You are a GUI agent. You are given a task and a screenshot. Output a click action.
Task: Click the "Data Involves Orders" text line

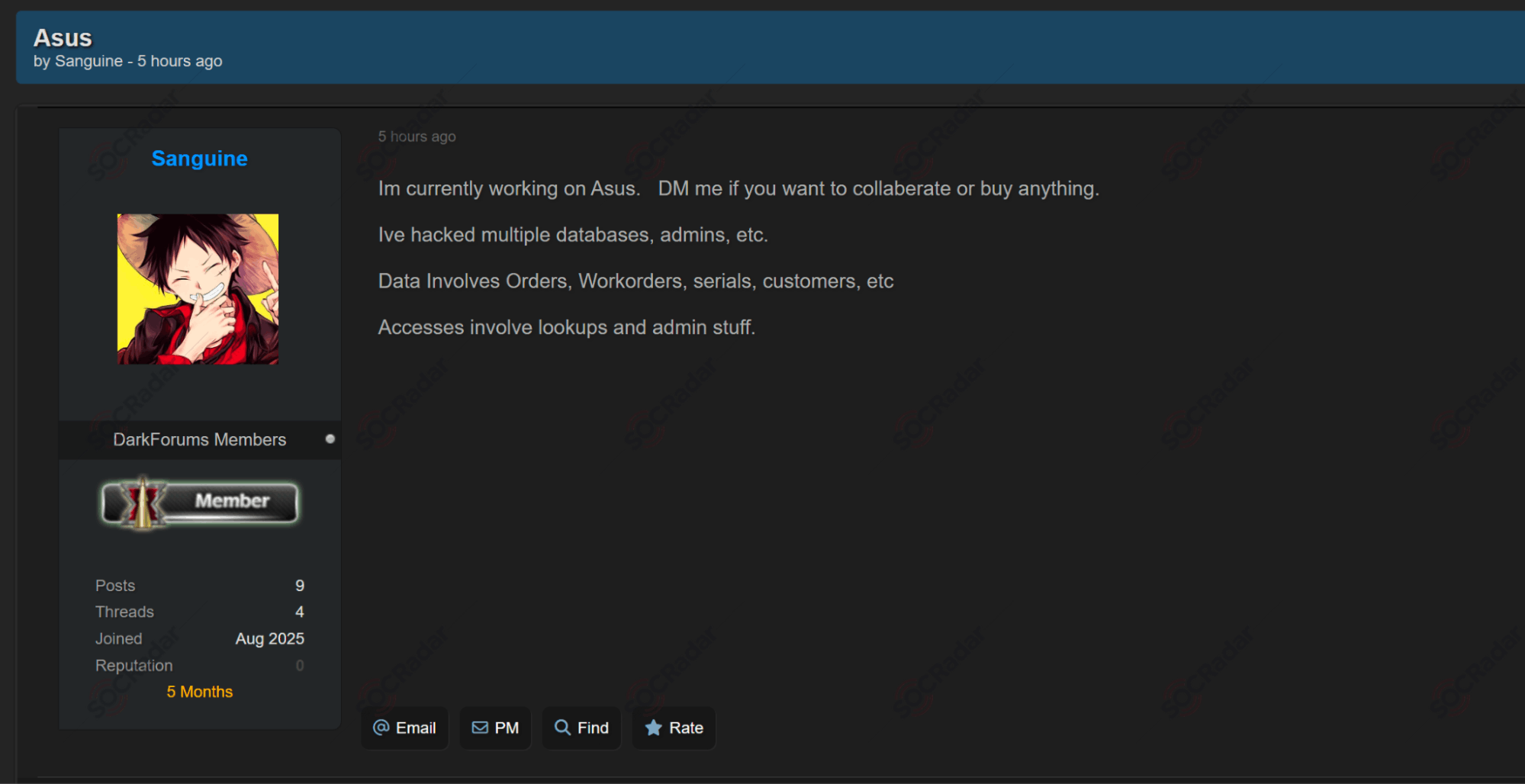(635, 281)
